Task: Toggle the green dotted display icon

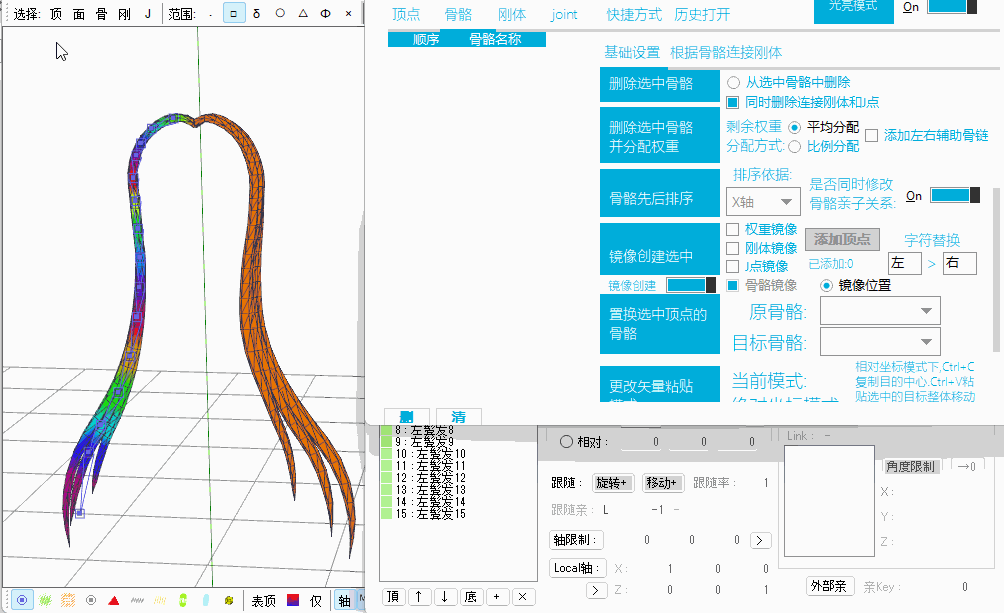Action: pyautogui.click(x=45, y=600)
